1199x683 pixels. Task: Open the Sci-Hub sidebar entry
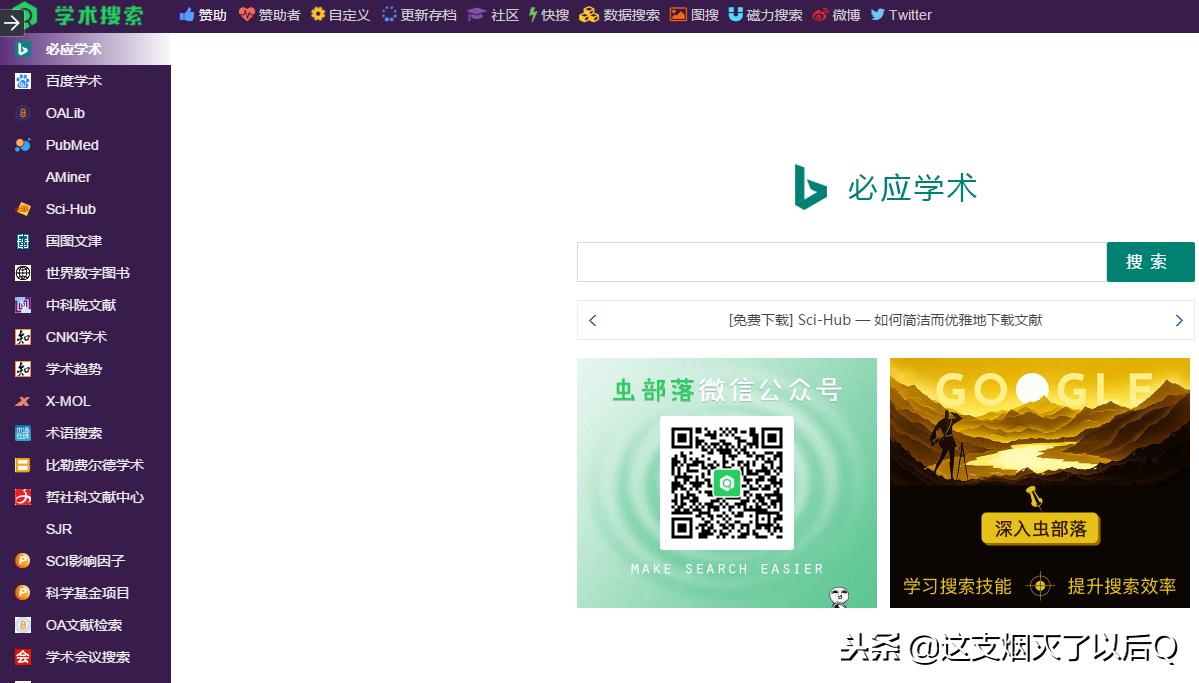[70, 209]
